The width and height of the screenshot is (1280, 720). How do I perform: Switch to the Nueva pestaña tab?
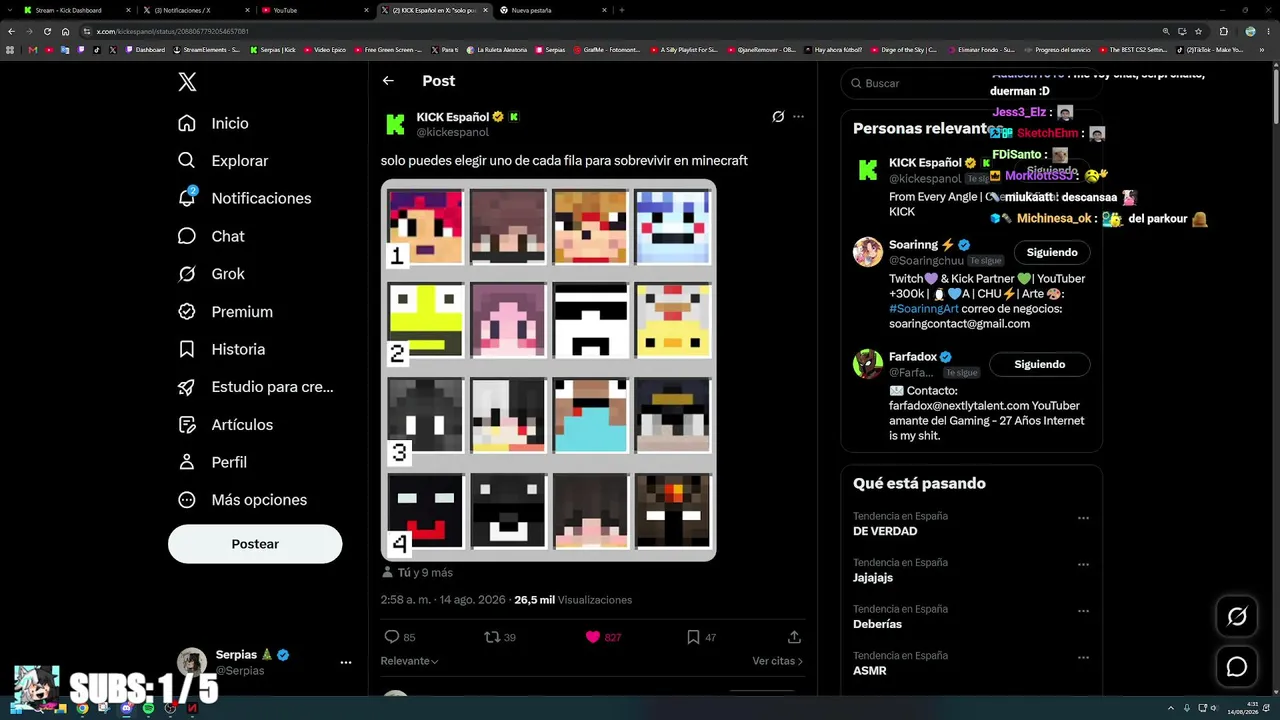pyautogui.click(x=553, y=10)
